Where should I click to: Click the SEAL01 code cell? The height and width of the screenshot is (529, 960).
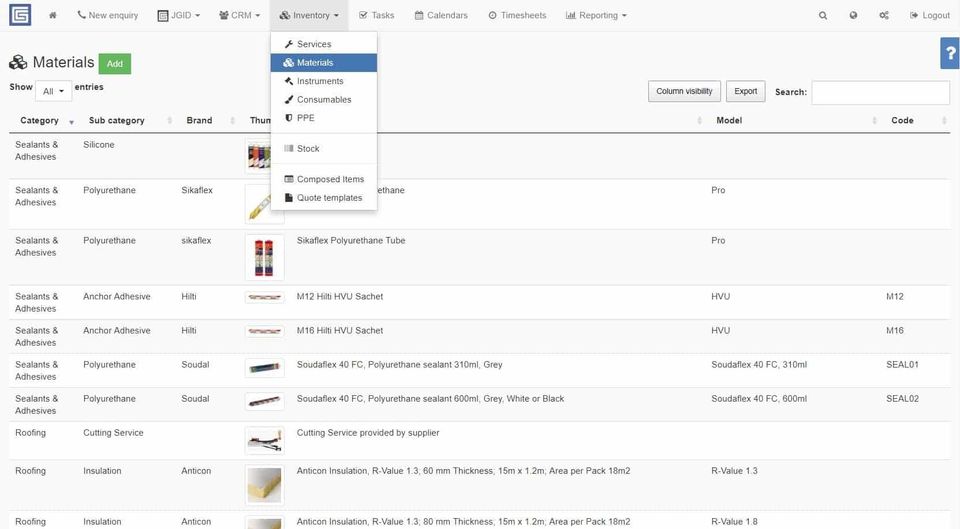(x=902, y=364)
